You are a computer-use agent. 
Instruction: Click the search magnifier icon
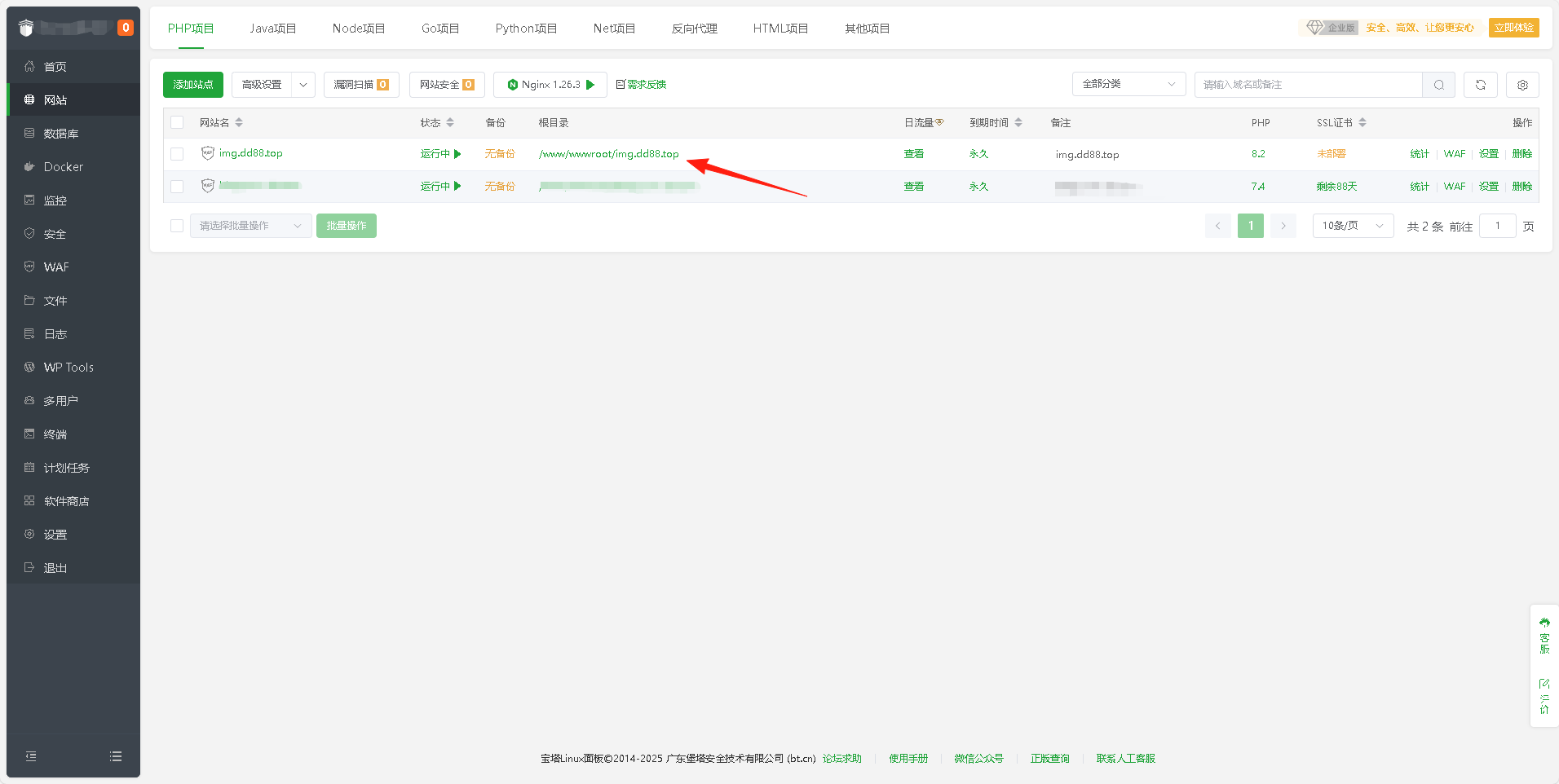click(1438, 85)
